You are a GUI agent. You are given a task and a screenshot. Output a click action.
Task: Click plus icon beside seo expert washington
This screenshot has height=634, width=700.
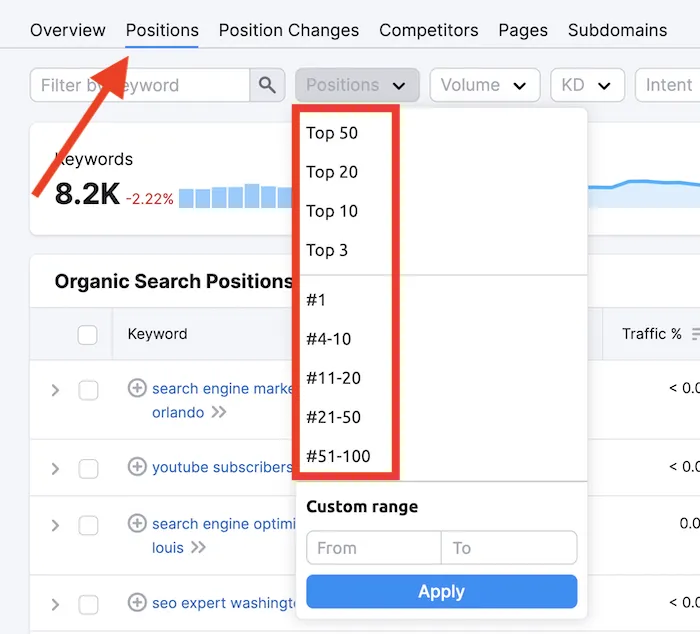tap(137, 602)
